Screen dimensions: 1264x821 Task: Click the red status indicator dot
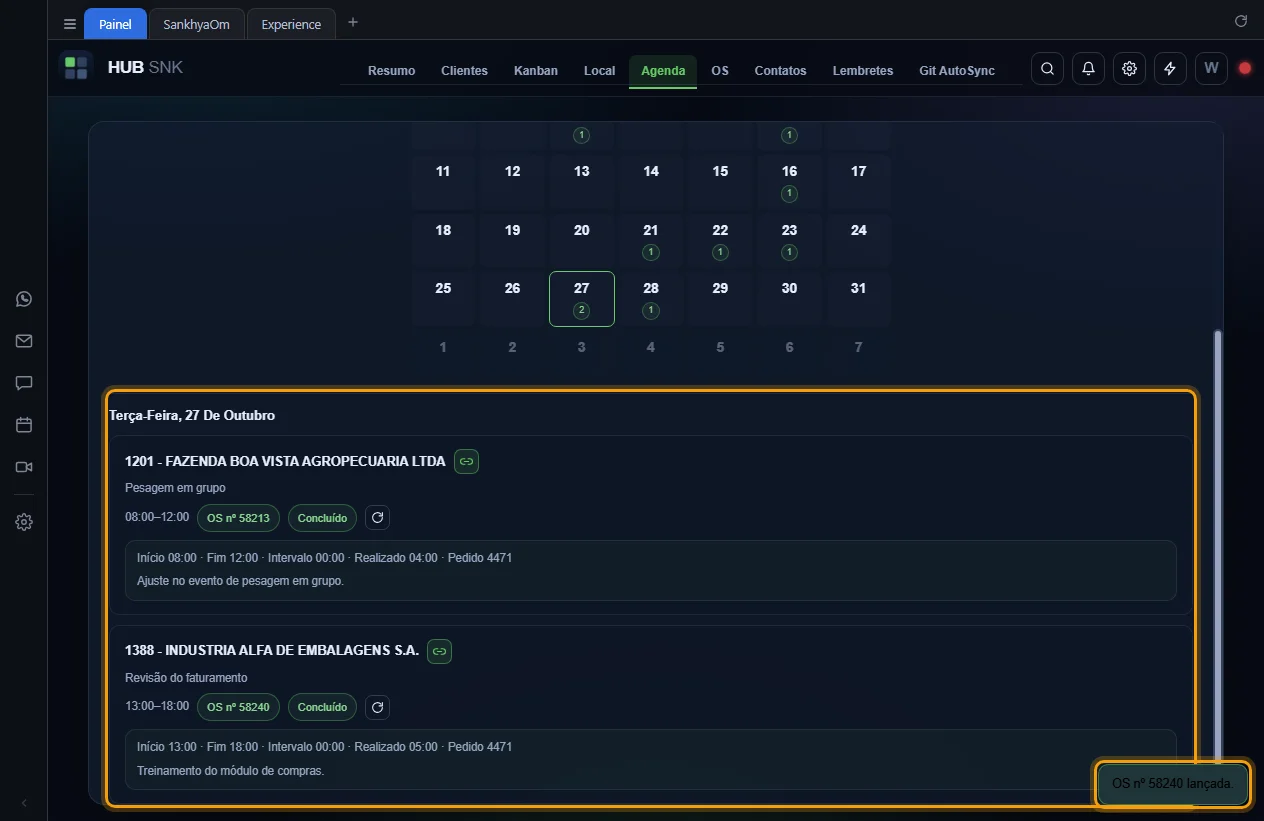1245,68
